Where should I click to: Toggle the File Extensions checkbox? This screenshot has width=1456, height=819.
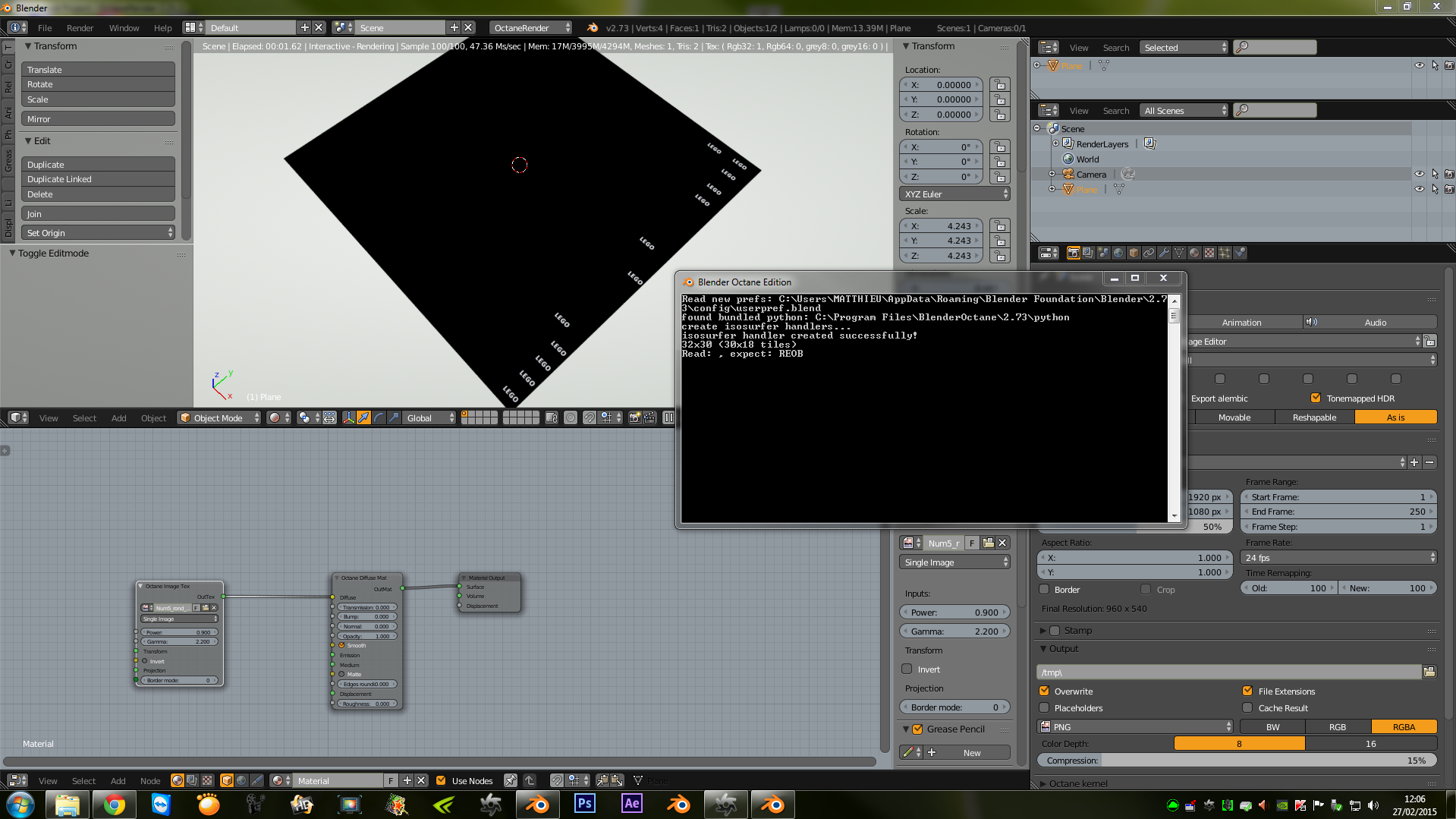1247,691
